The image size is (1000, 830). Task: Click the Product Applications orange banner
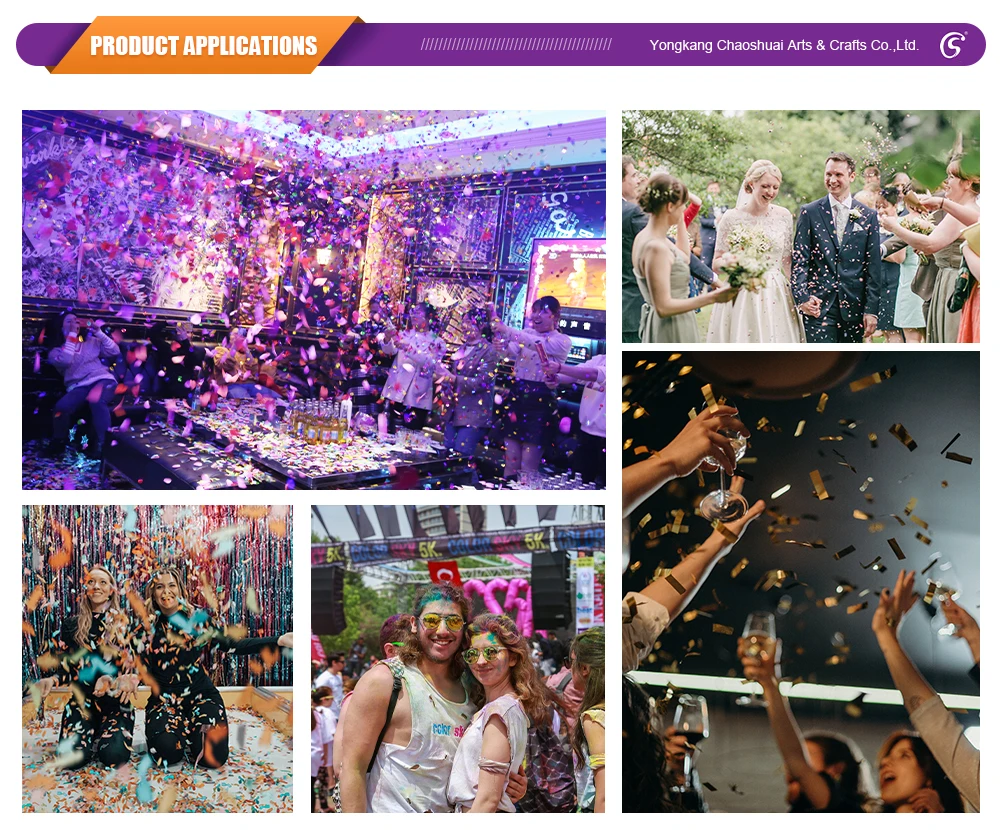tap(204, 45)
